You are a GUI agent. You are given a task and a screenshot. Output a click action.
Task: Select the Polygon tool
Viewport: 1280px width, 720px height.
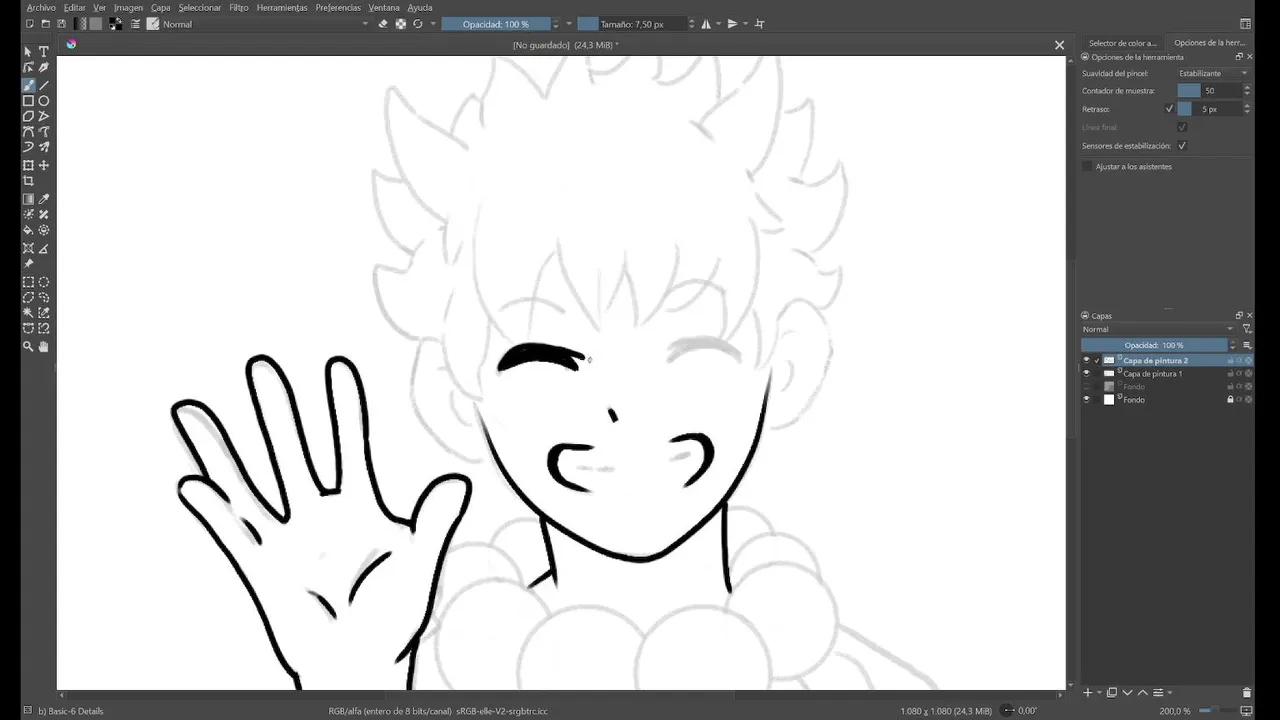point(28,116)
